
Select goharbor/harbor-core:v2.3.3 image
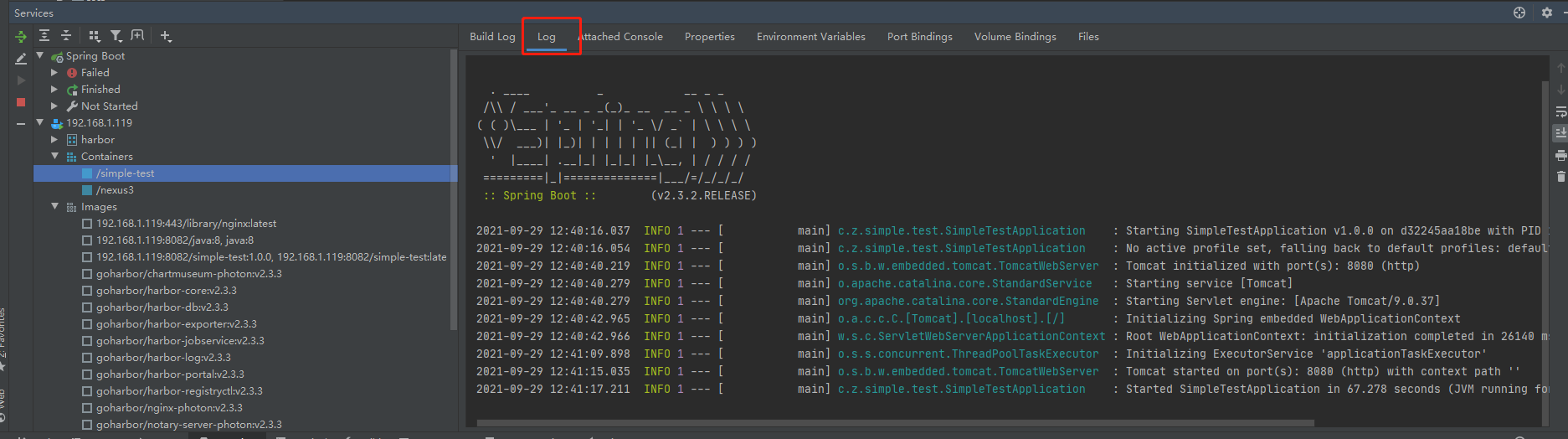coord(166,291)
